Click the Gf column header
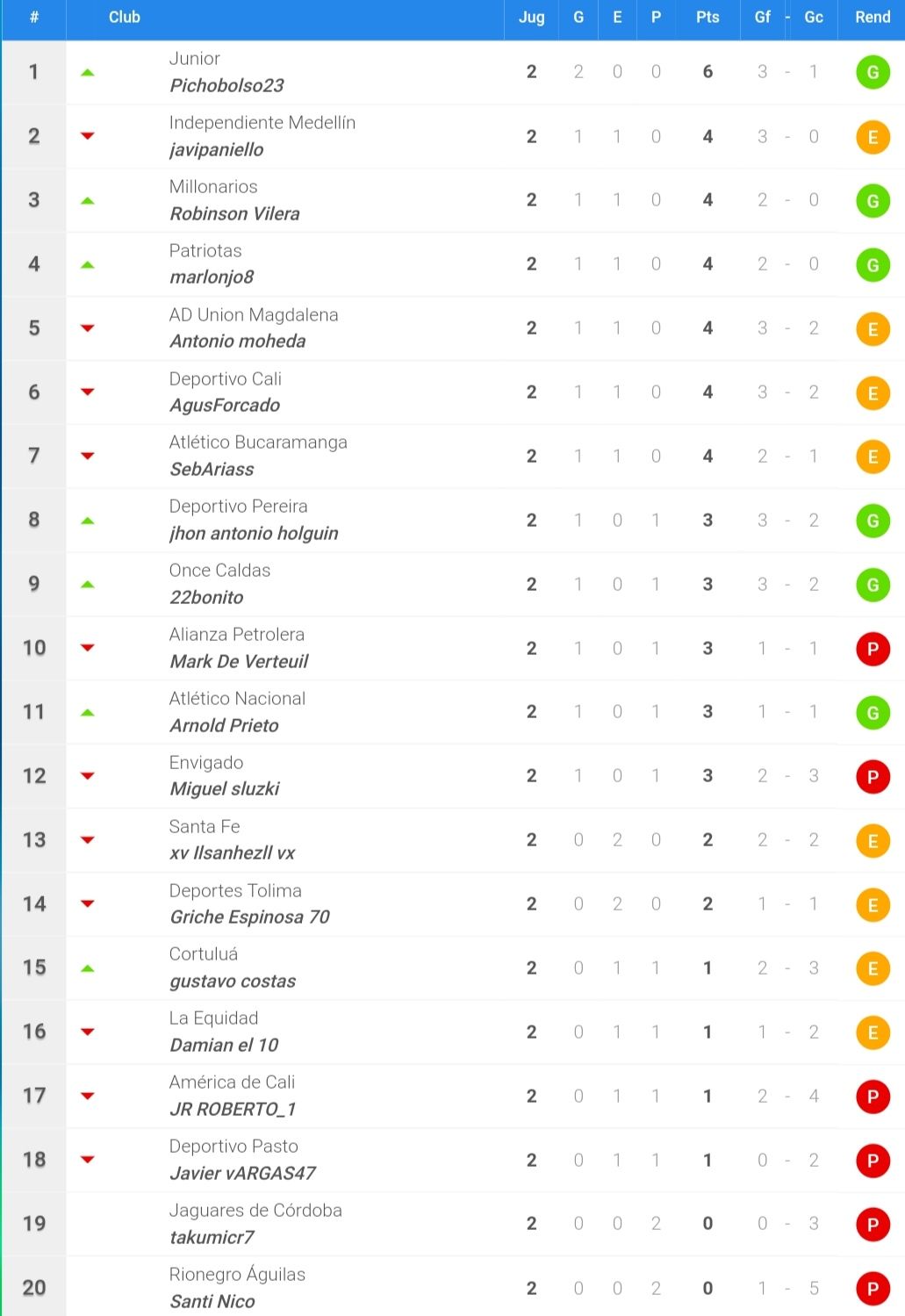 coord(763,18)
